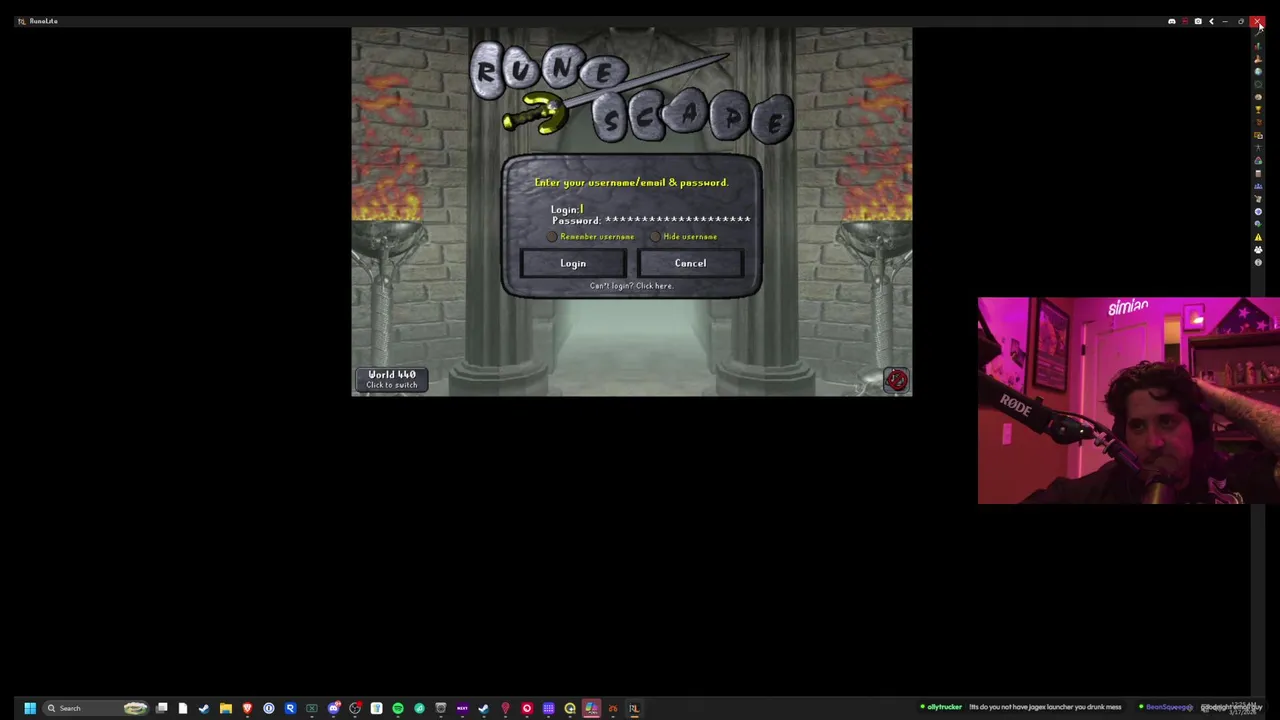Open the "Can't login? Click here" link

pos(631,286)
